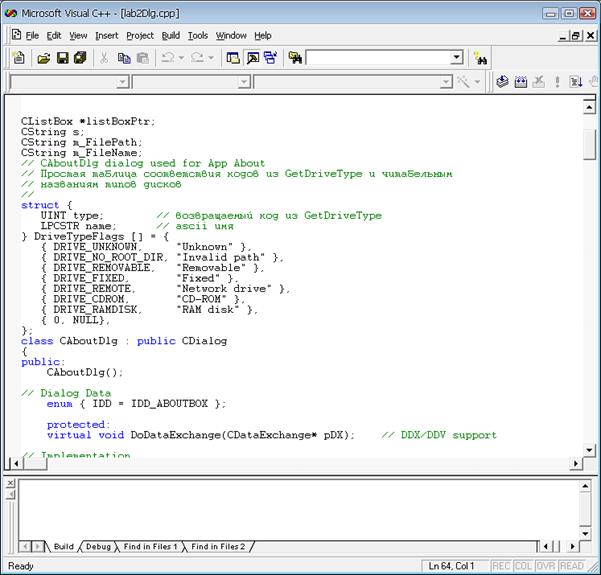Click the "DRIVE_CDROM" code entry
Image resolution: width=601 pixels, height=575 pixels.
coord(88,299)
